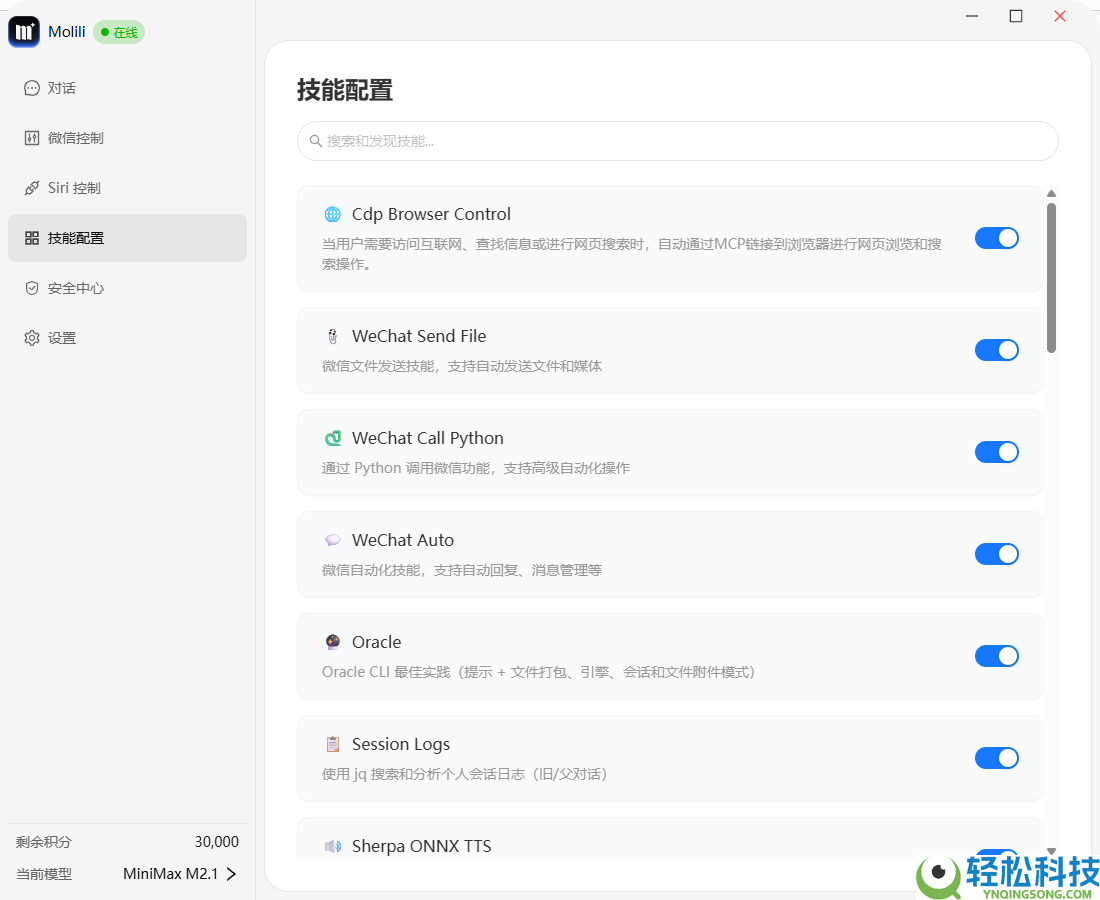Viewport: 1100px width, 900px height.
Task: Toggle the Session Logs skill off
Action: 996,758
